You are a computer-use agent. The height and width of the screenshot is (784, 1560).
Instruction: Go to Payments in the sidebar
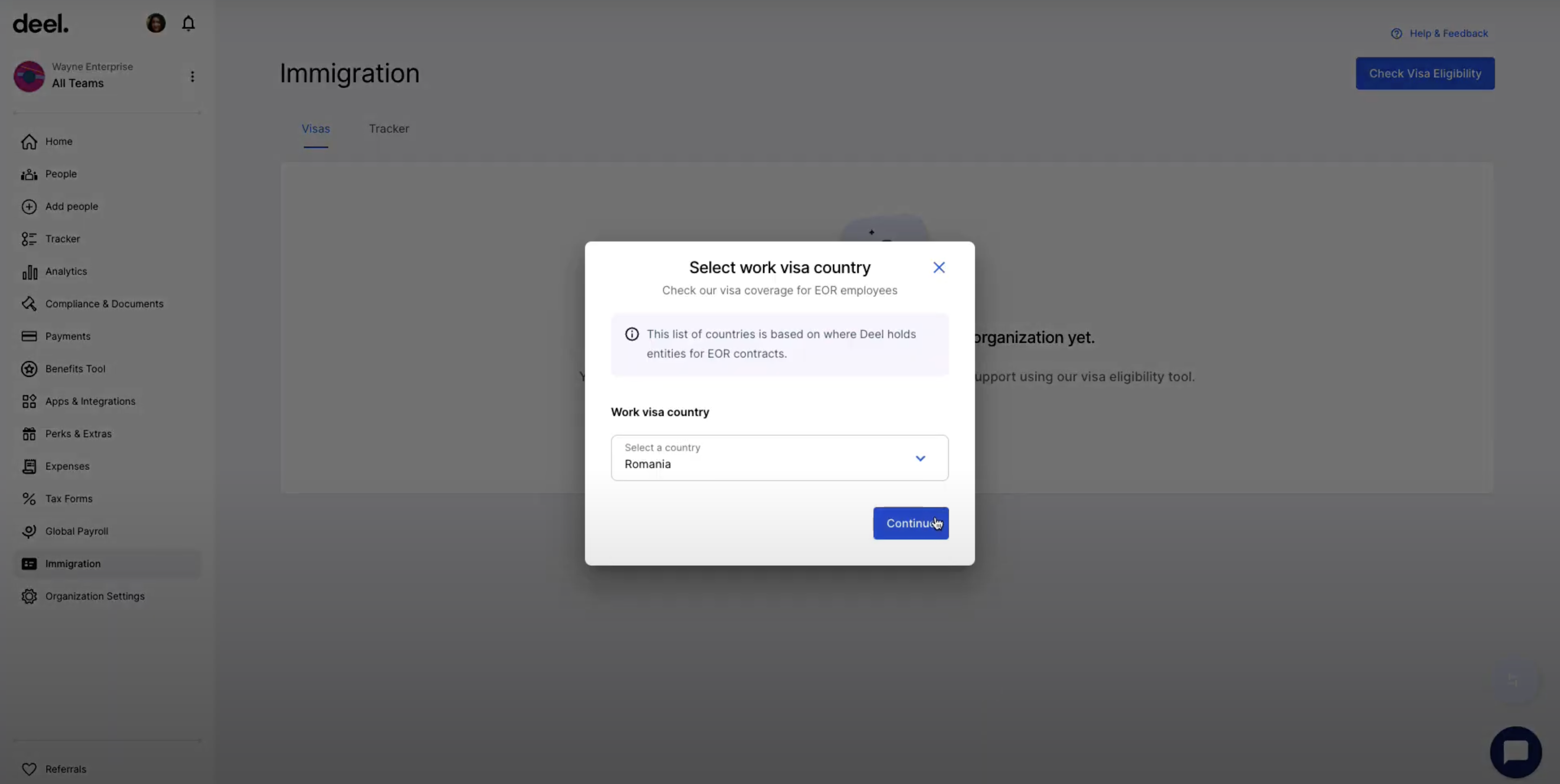[x=107, y=336]
